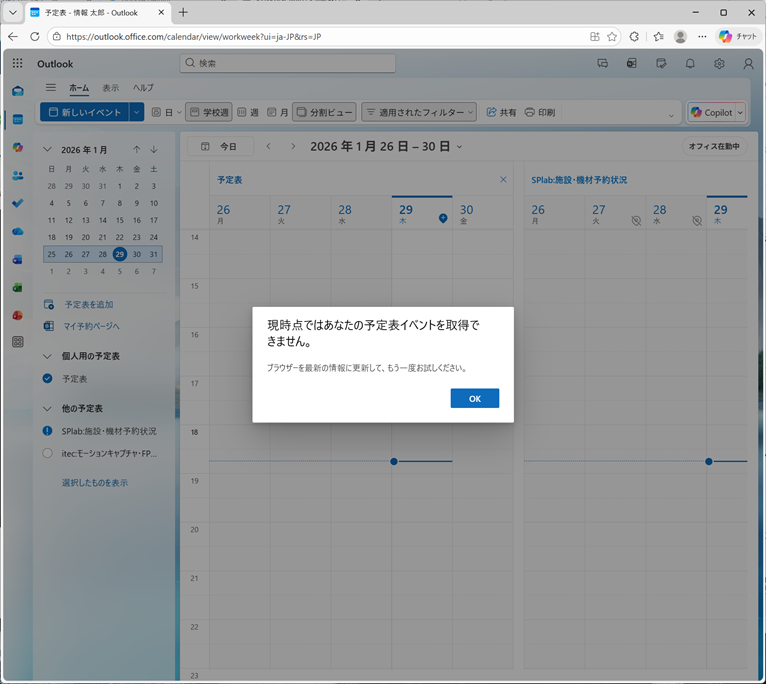767x685 pixels.
Task: Click the 予定表を追加 link
Action: point(88,304)
